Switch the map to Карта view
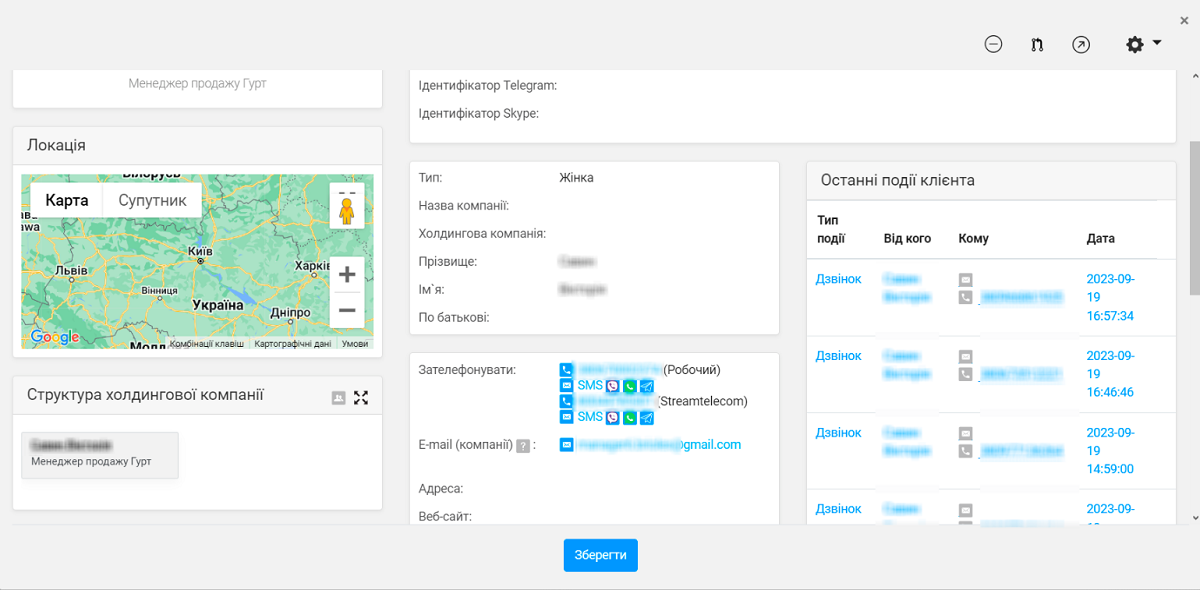This screenshot has height=590, width=1200. tap(67, 200)
